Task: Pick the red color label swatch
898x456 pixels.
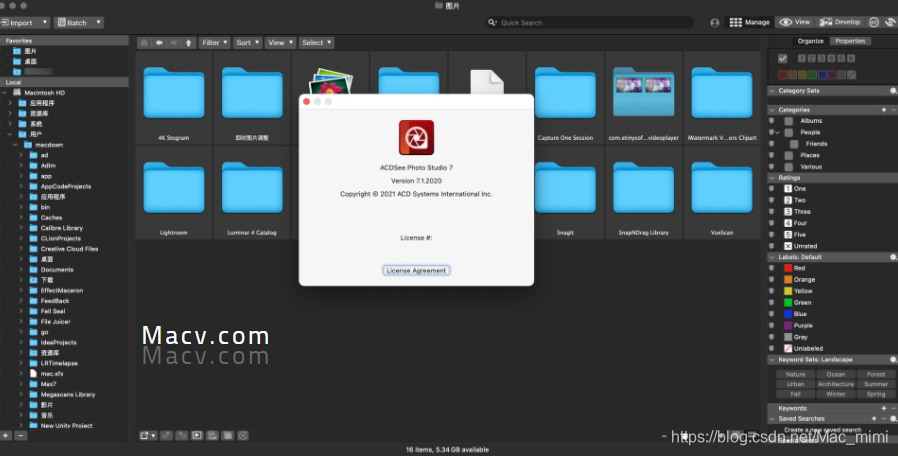Action: click(782, 75)
